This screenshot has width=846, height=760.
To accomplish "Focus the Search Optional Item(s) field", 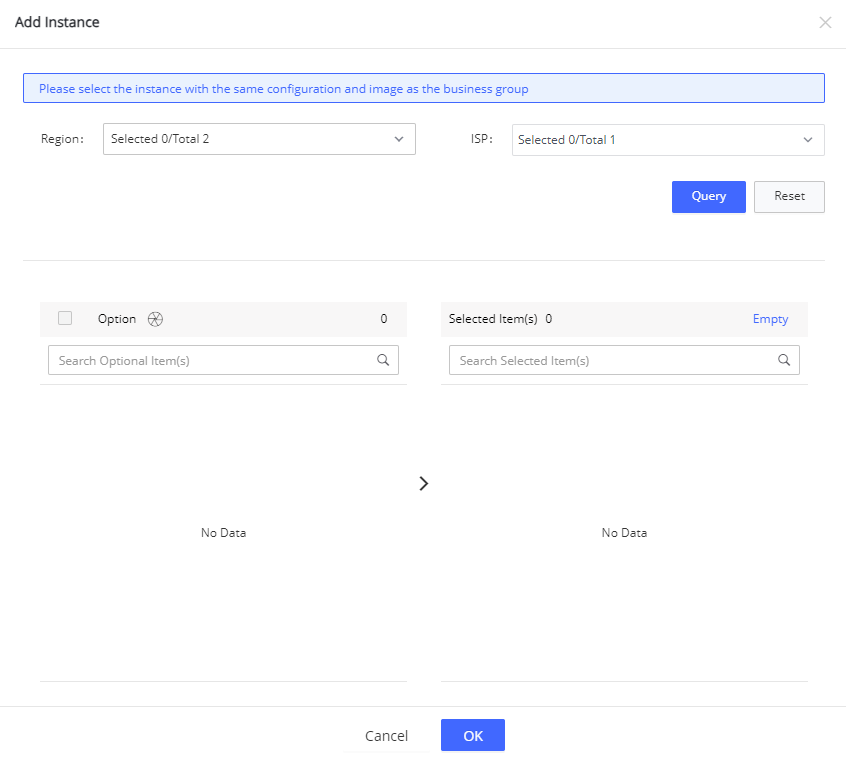I will pos(223,360).
